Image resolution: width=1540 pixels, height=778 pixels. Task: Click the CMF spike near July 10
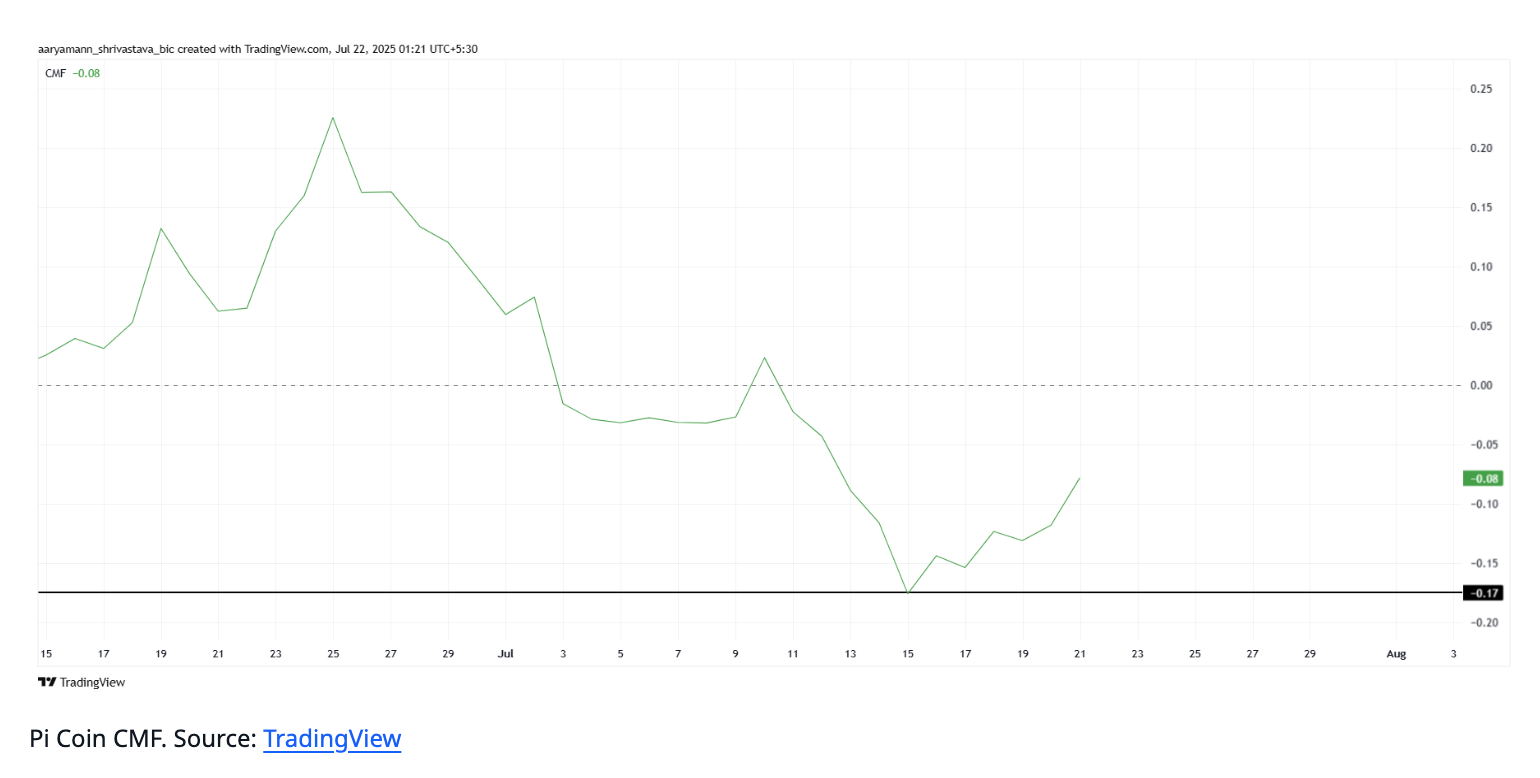[764, 357]
